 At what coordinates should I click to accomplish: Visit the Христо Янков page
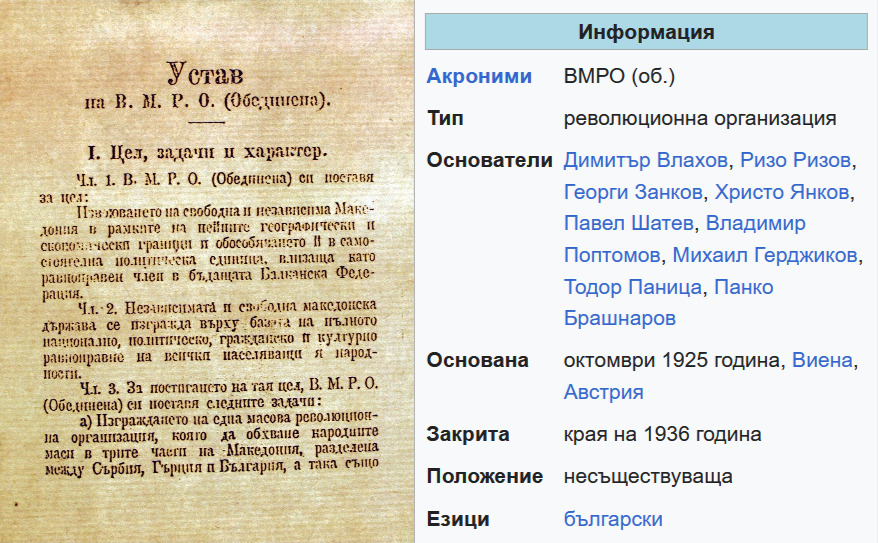point(782,192)
